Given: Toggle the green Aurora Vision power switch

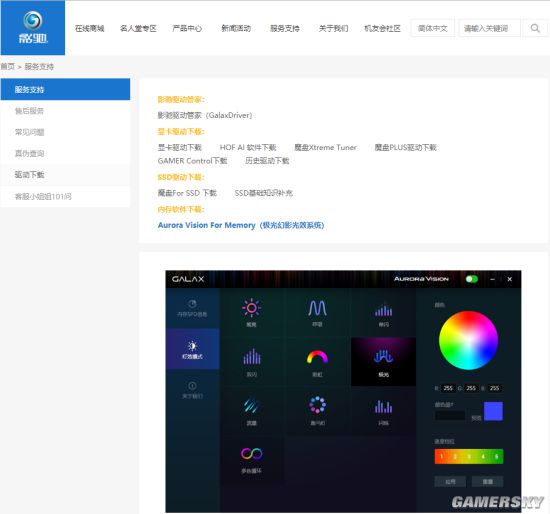Looking at the screenshot, I should 472,279.
